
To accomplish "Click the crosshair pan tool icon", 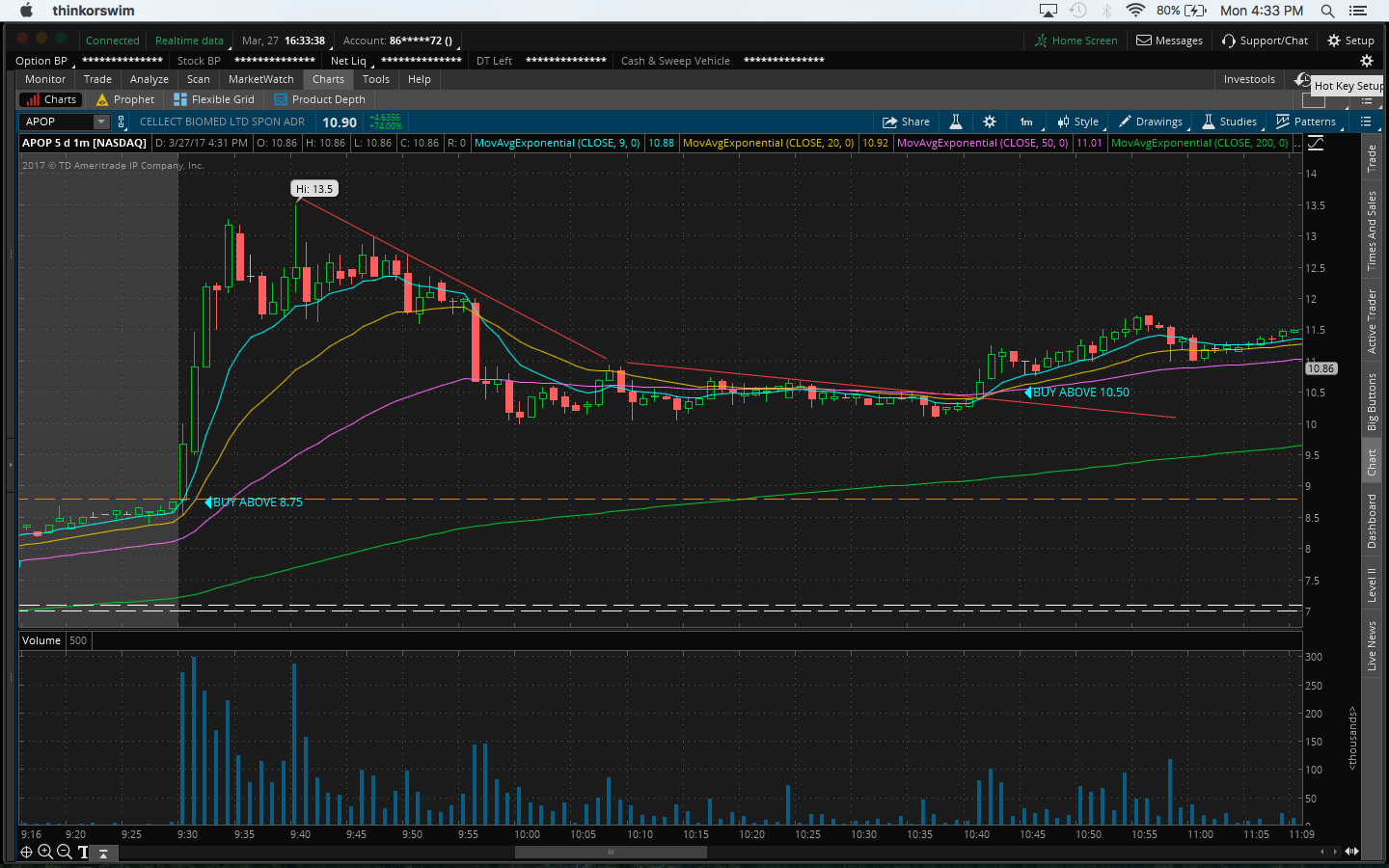I will (x=26, y=852).
